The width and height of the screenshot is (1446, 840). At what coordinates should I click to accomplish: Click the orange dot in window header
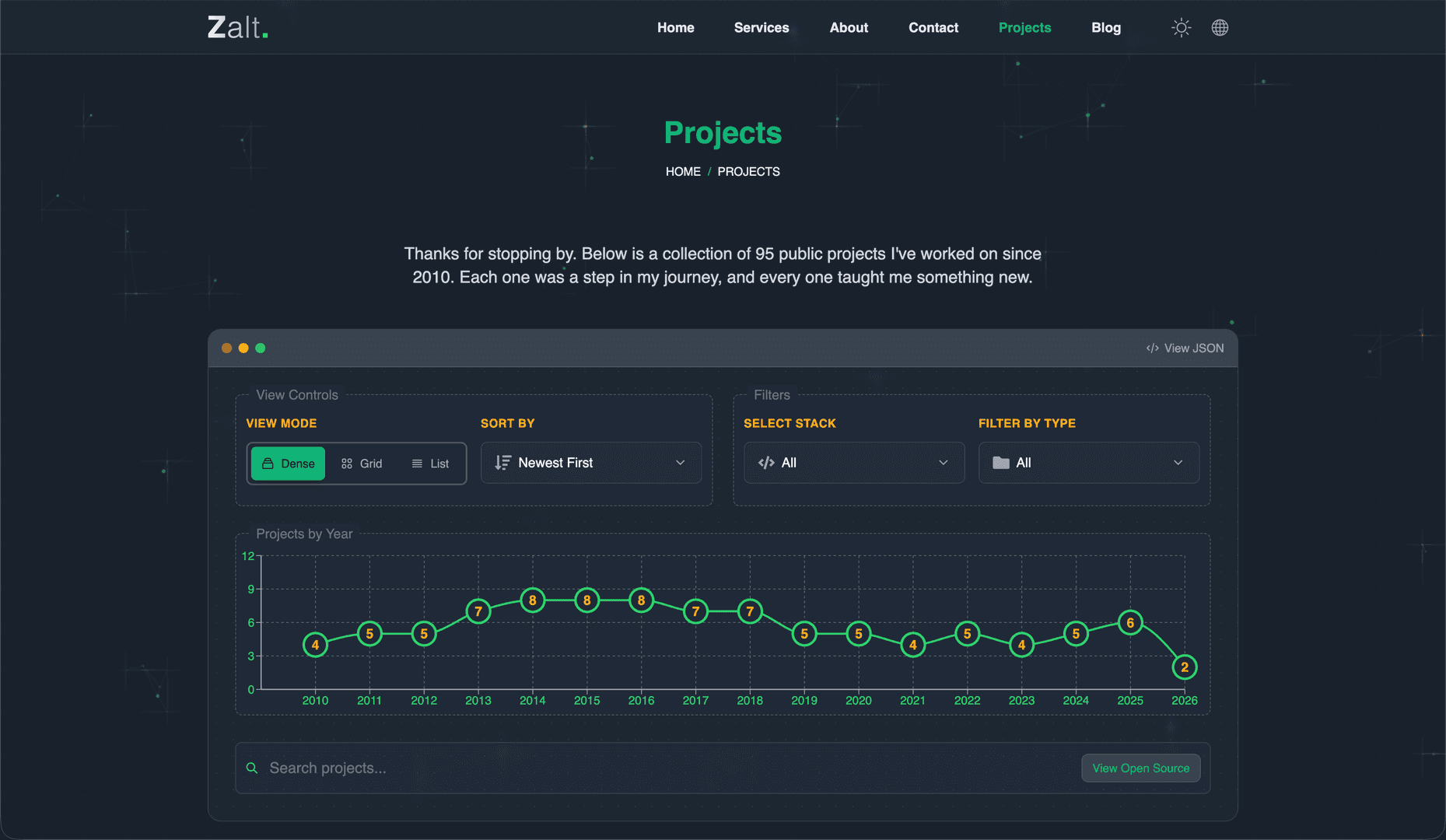226,348
